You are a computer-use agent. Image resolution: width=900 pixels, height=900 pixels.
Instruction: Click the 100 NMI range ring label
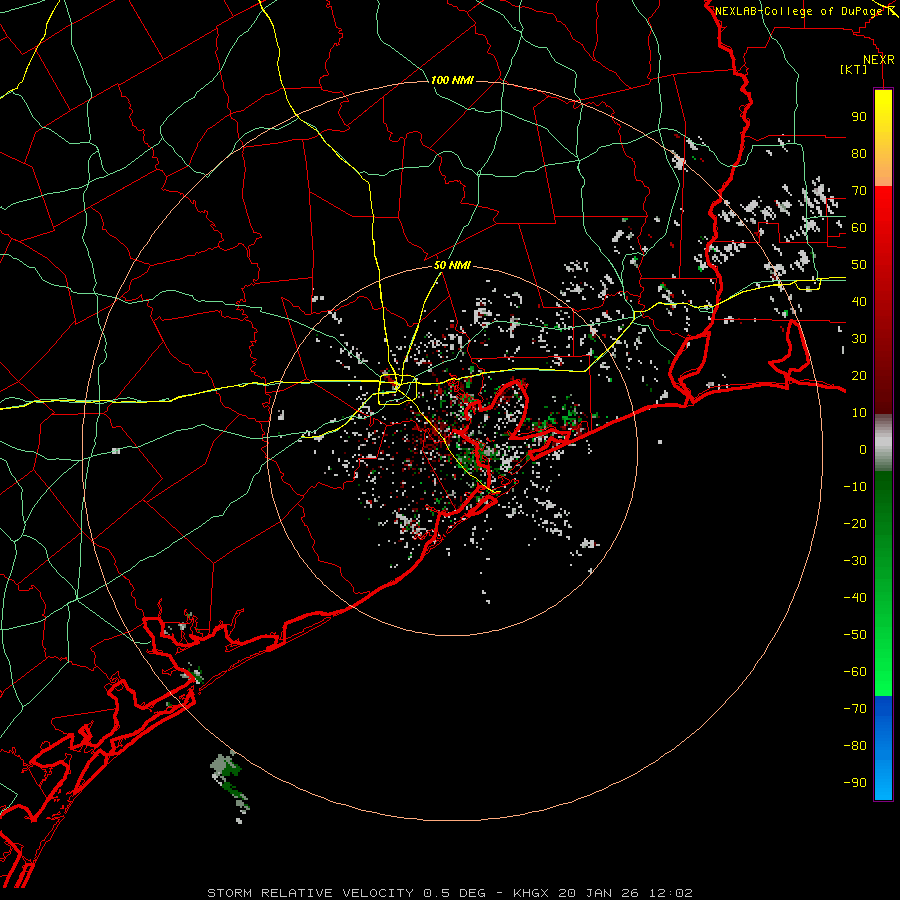tap(452, 80)
